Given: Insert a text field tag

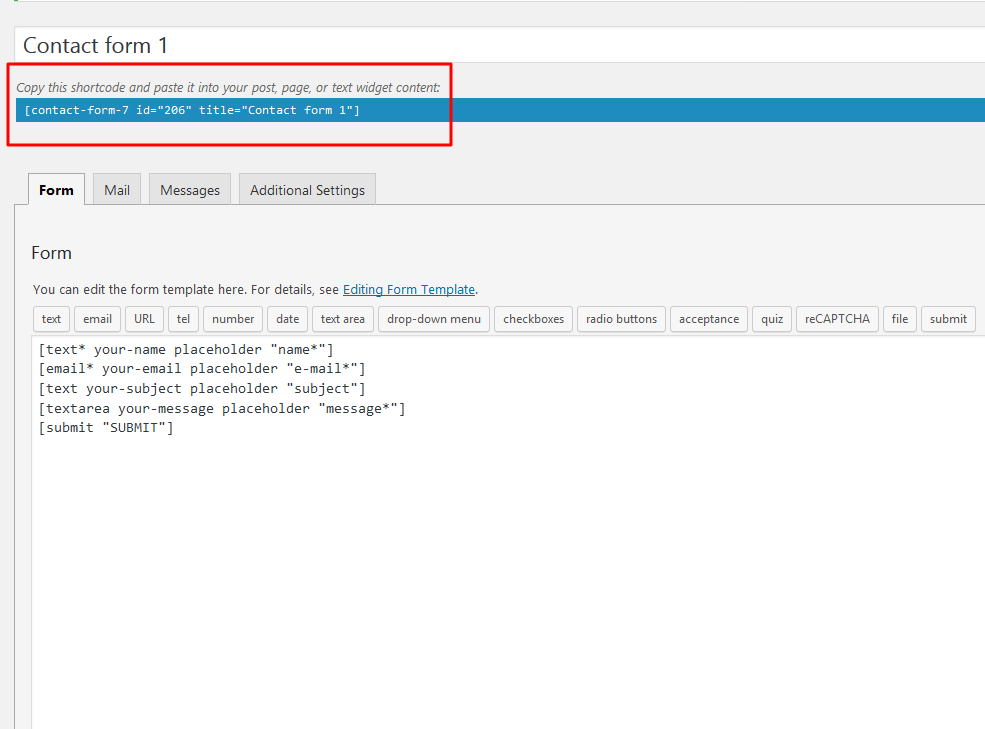Looking at the screenshot, I should [x=51, y=319].
